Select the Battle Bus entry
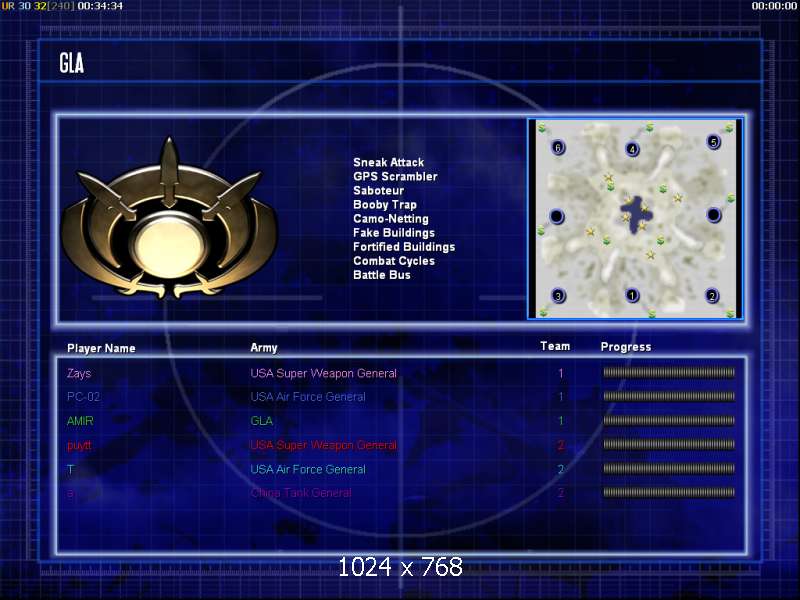This screenshot has width=800, height=600. [382, 275]
